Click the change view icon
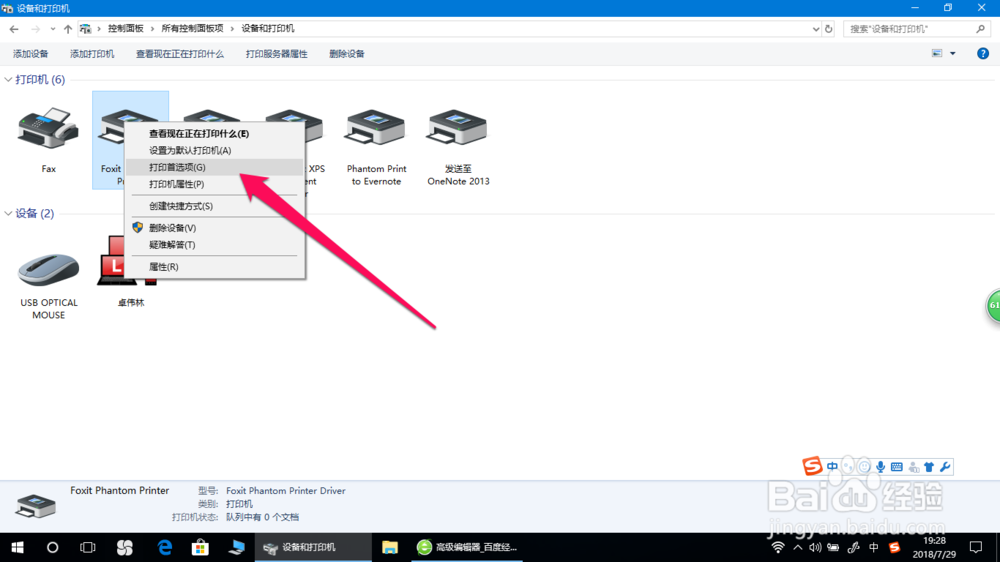Image resolution: width=1000 pixels, height=562 pixels. tap(937, 54)
